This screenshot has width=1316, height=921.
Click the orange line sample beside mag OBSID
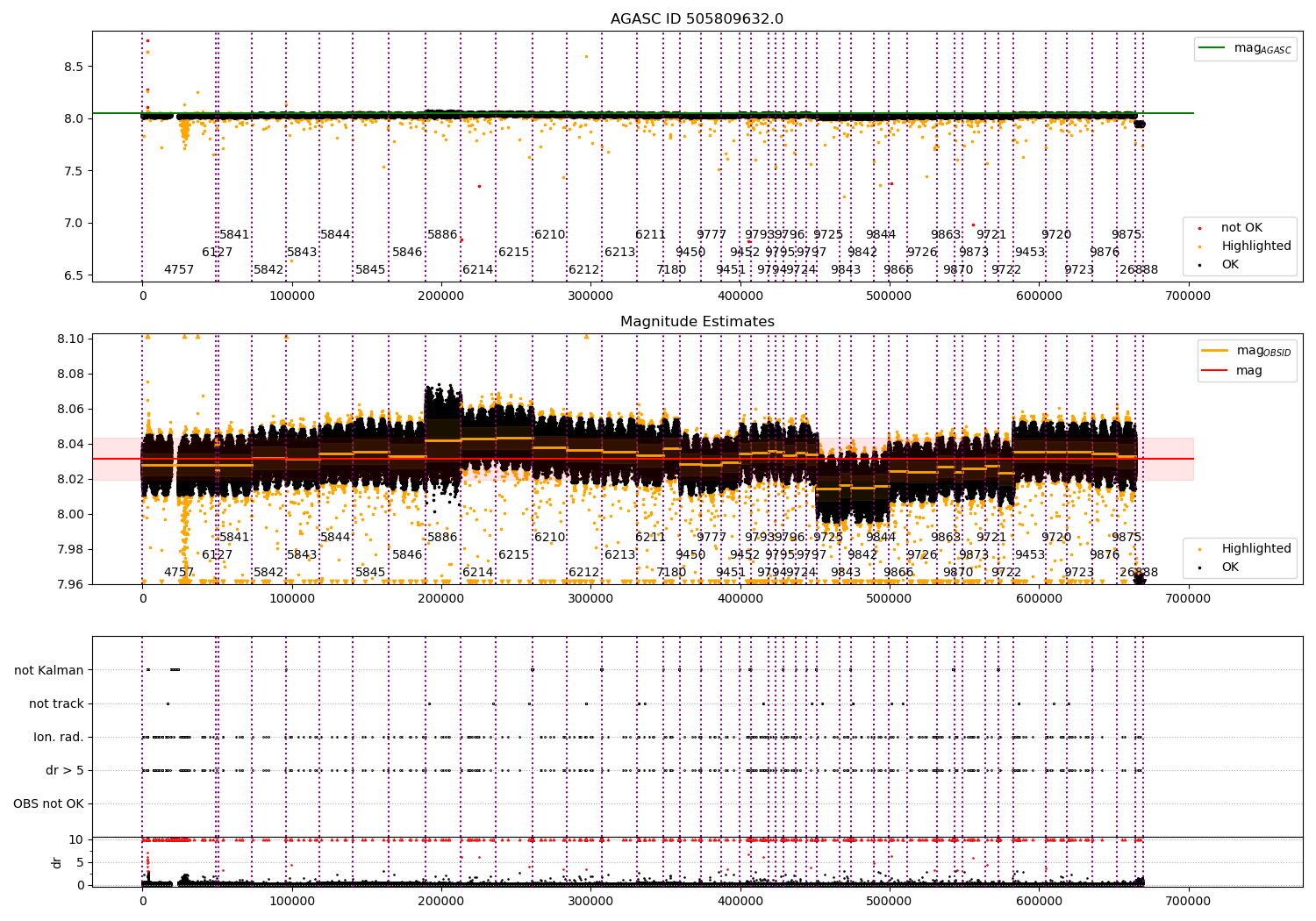pyautogui.click(x=1215, y=351)
